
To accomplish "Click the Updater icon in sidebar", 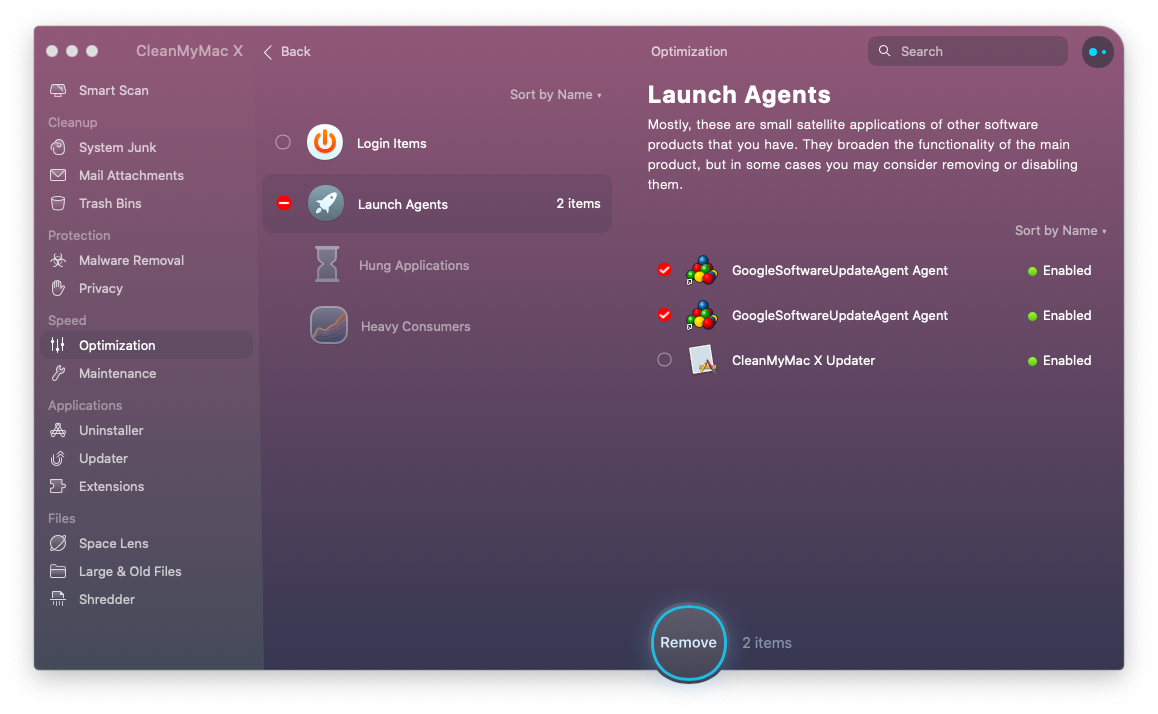I will click(x=58, y=458).
